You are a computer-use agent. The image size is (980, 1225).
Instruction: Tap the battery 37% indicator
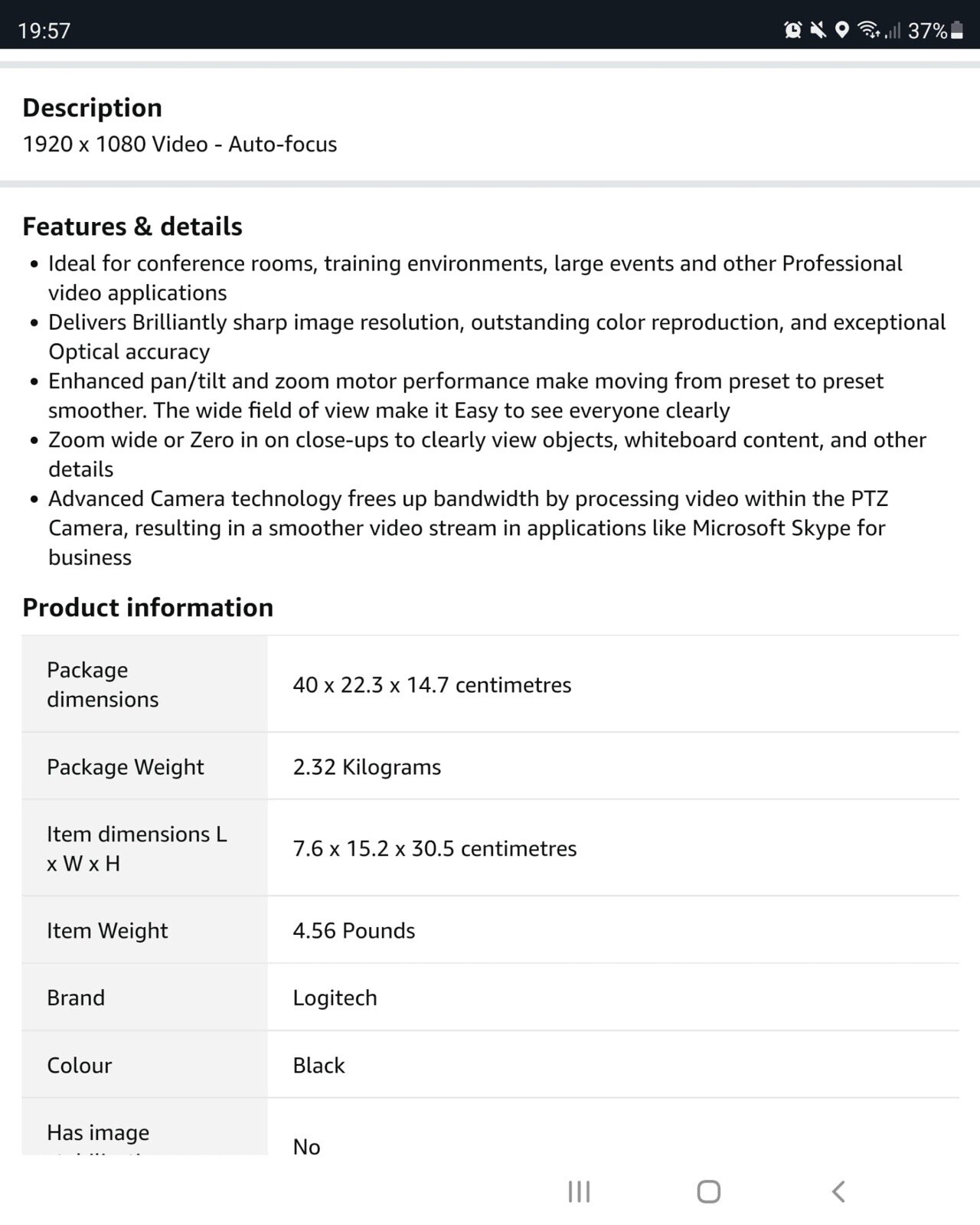[936, 31]
